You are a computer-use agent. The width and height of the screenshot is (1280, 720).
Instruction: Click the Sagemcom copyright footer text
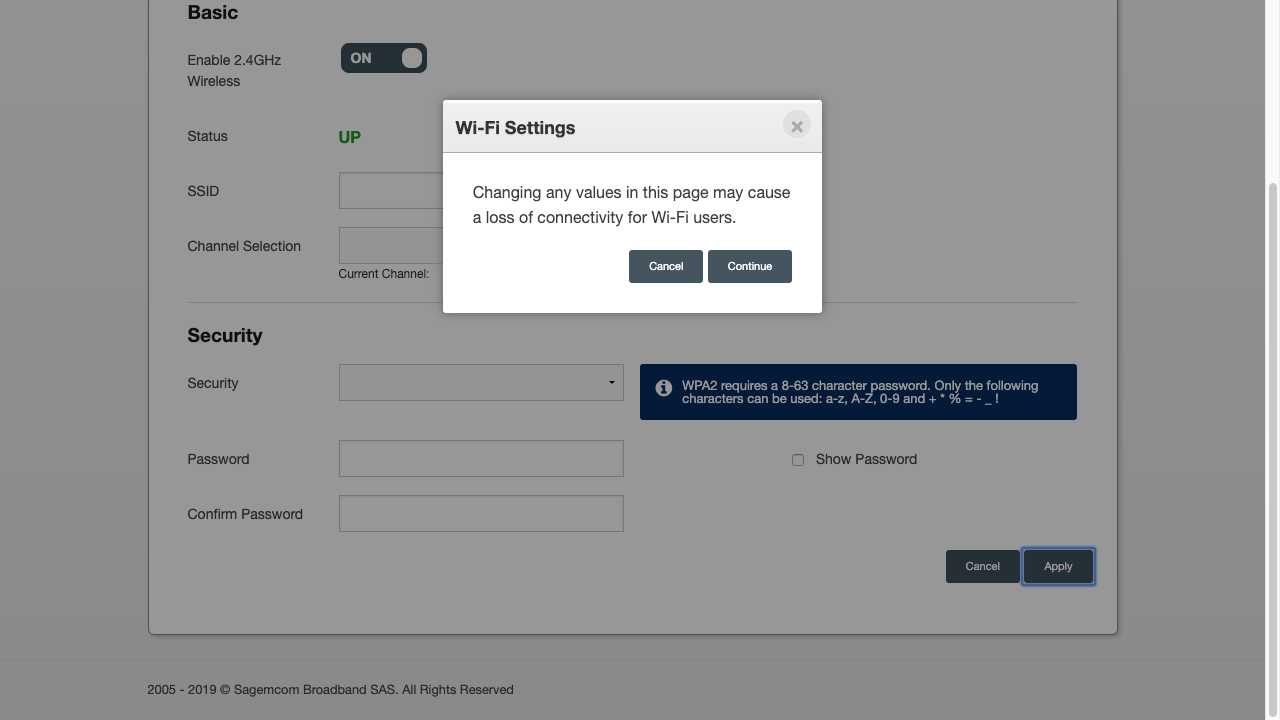pos(330,689)
